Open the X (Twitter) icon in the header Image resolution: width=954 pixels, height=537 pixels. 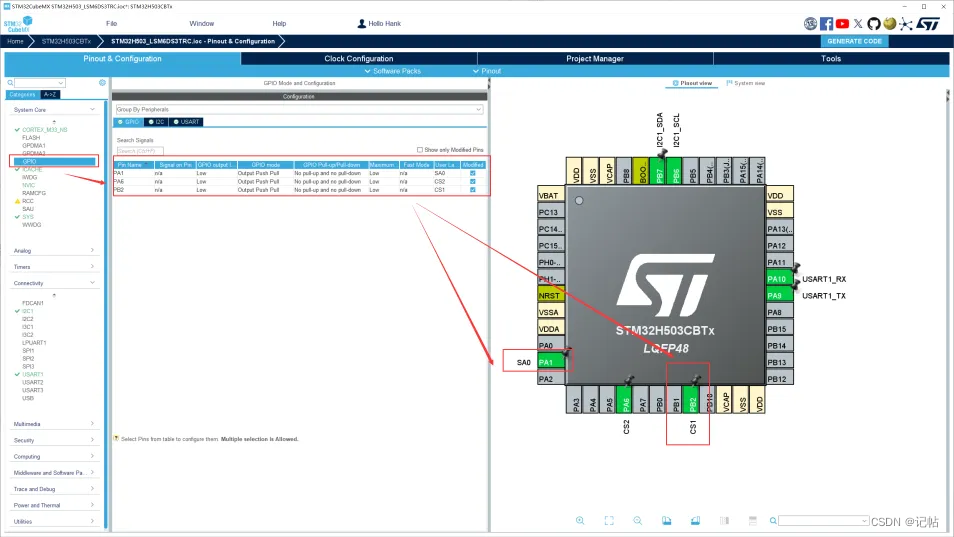tap(858, 24)
